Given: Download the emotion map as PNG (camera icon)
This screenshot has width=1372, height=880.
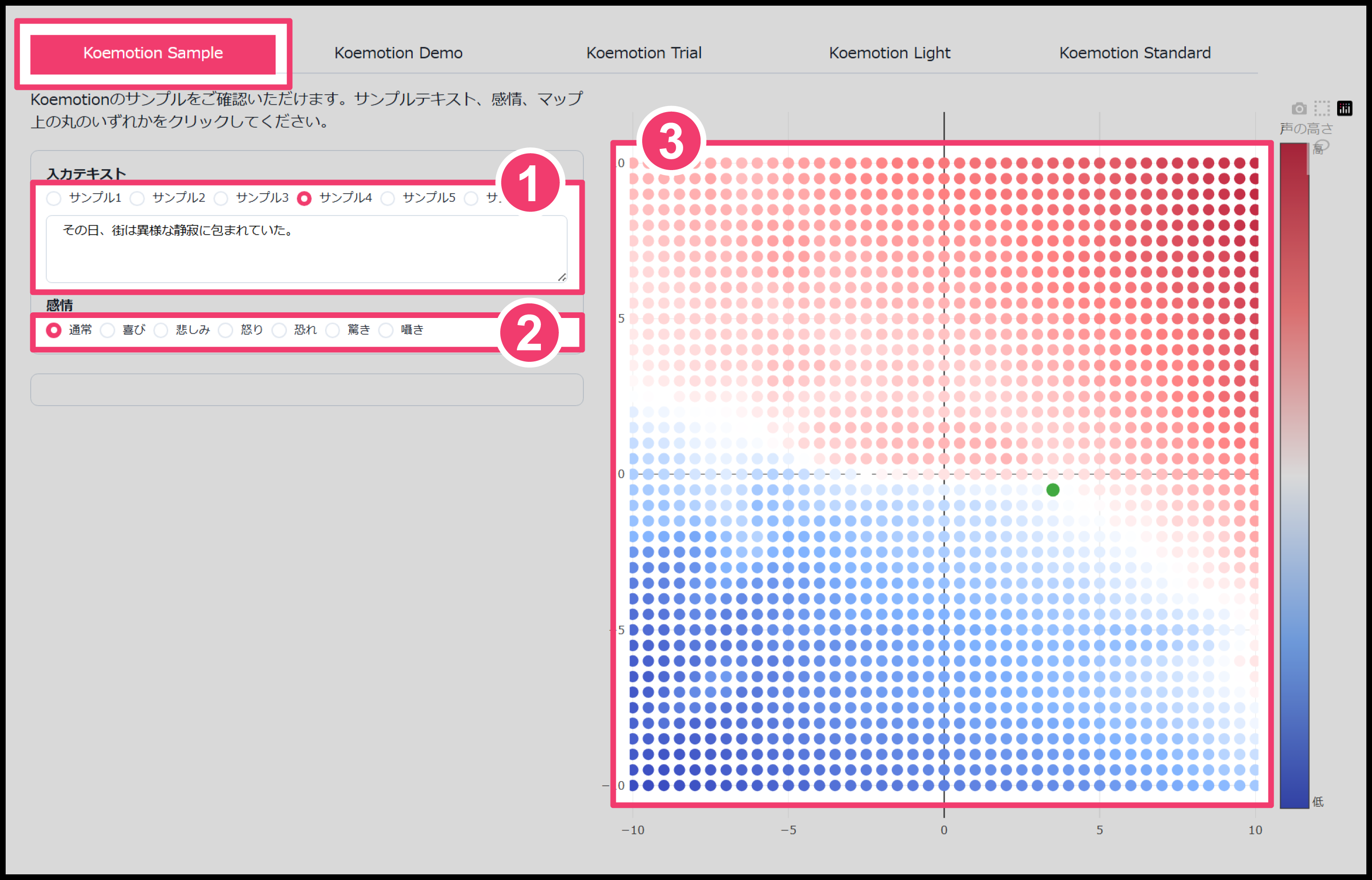Looking at the screenshot, I should [1299, 108].
